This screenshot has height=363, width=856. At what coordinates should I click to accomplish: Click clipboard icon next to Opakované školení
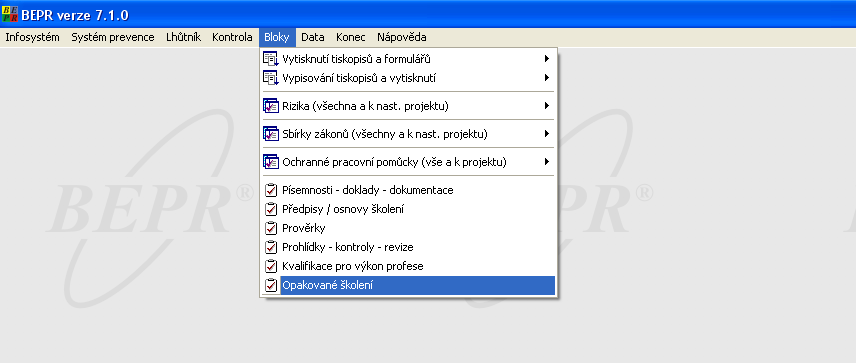(x=271, y=285)
